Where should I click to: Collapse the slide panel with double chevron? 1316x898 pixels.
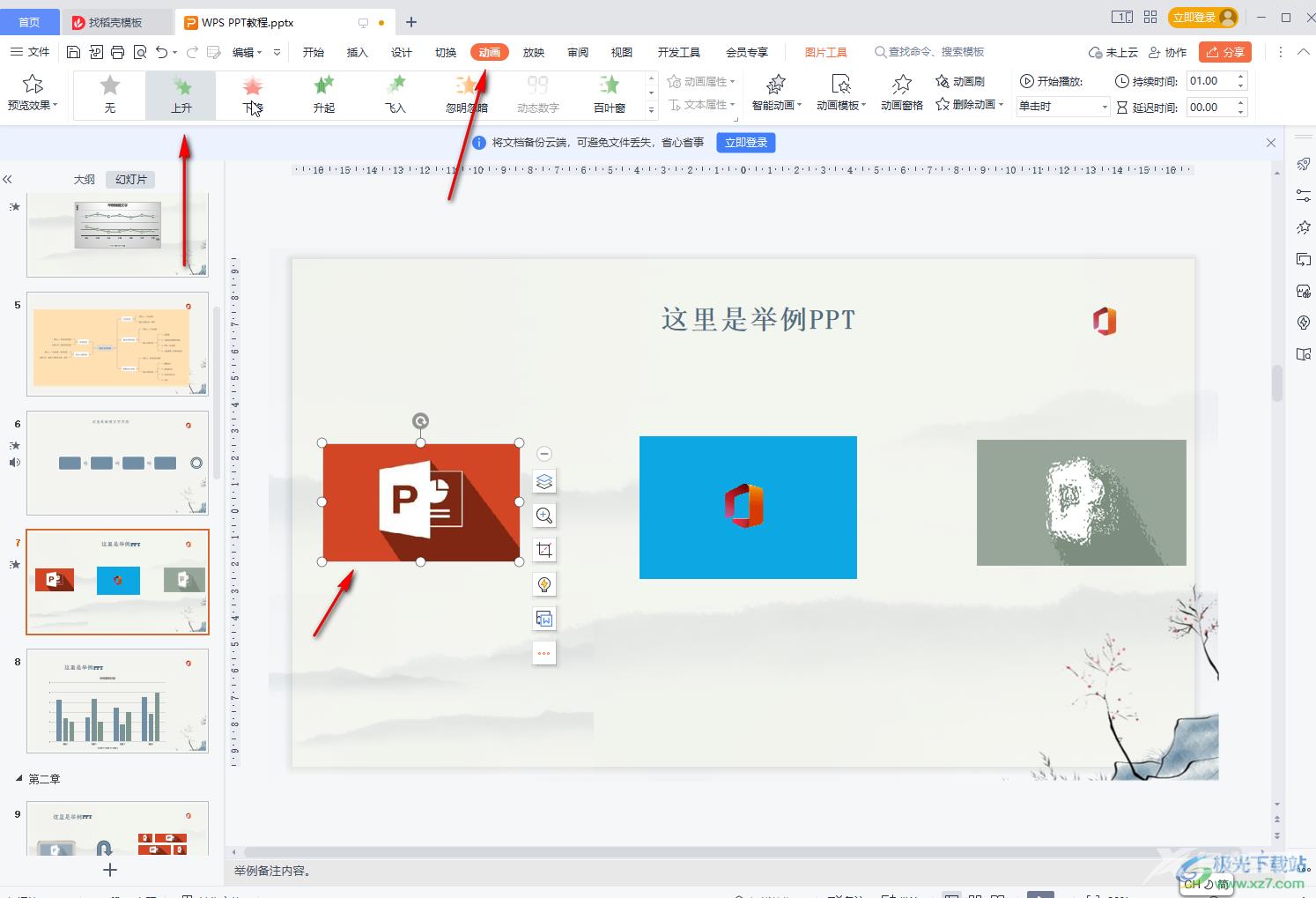pyautogui.click(x=7, y=179)
